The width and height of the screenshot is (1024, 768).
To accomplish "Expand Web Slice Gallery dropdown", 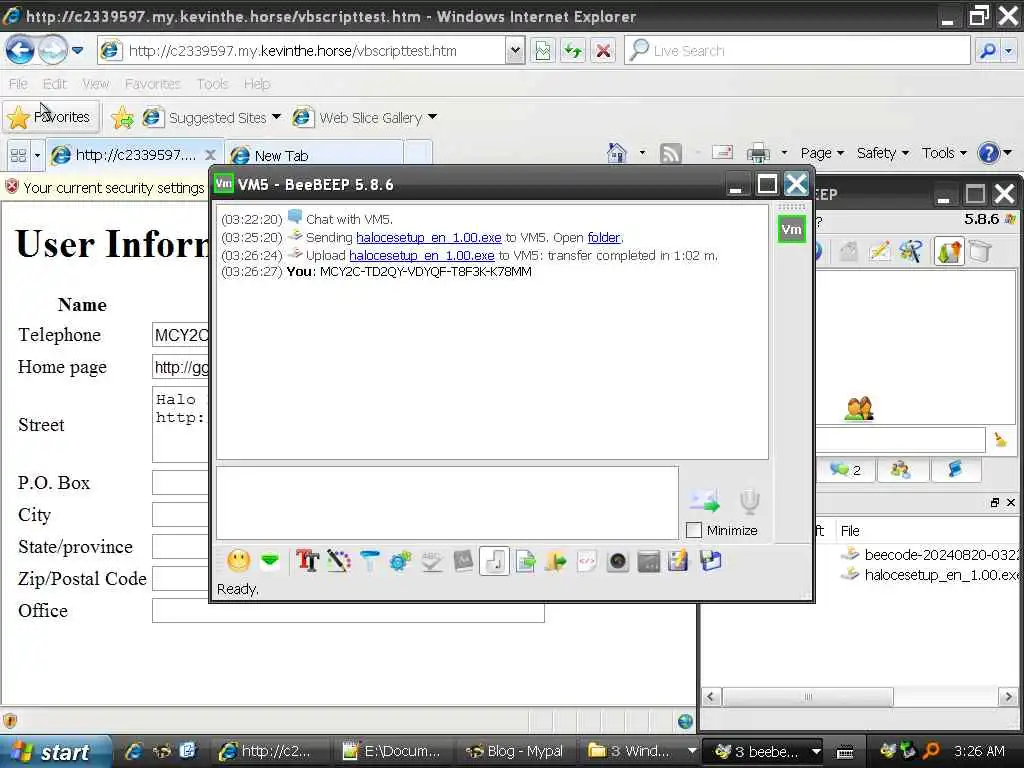I will 432,117.
